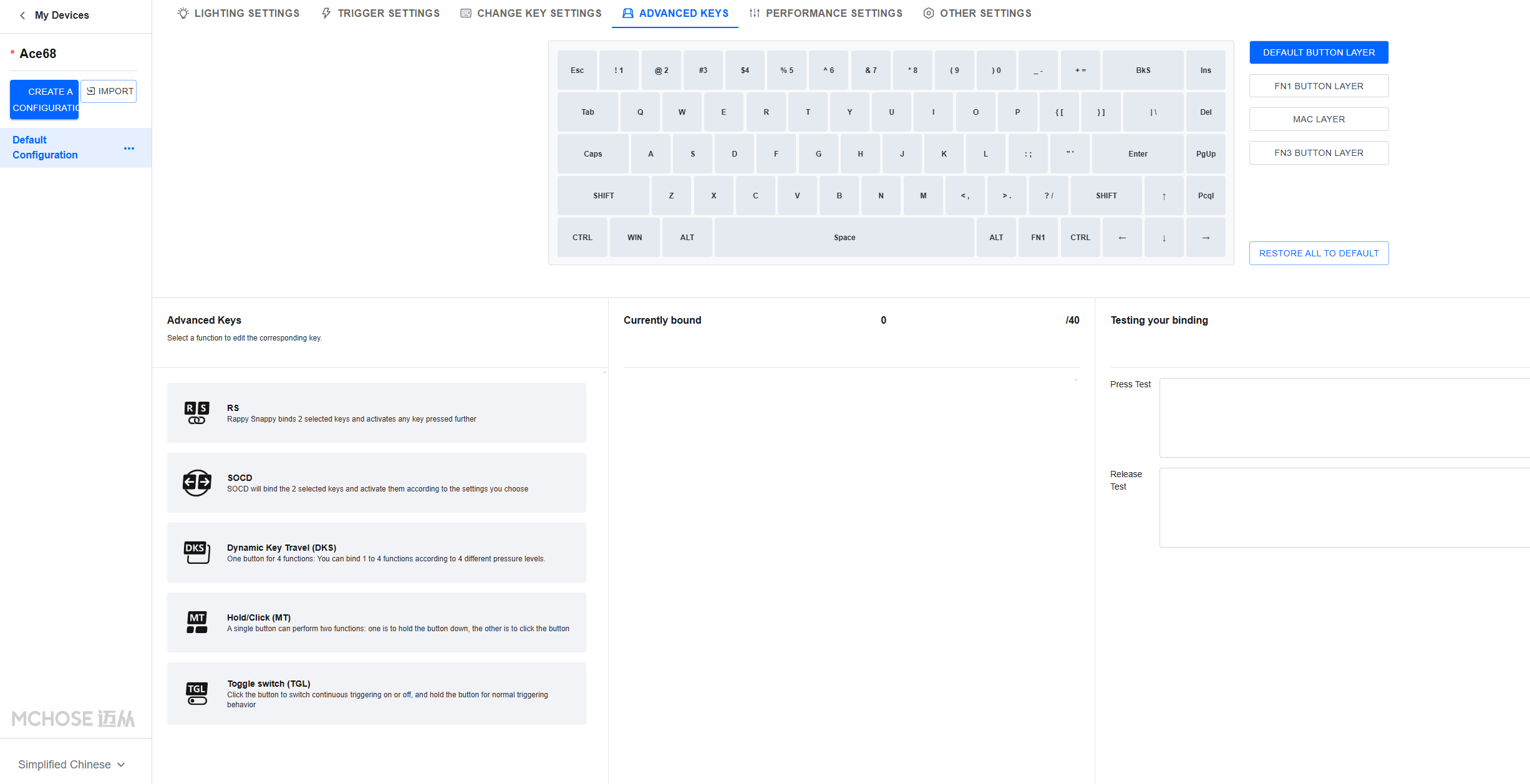Open the Trigger Settings tab
1530x784 pixels.
tap(380, 13)
